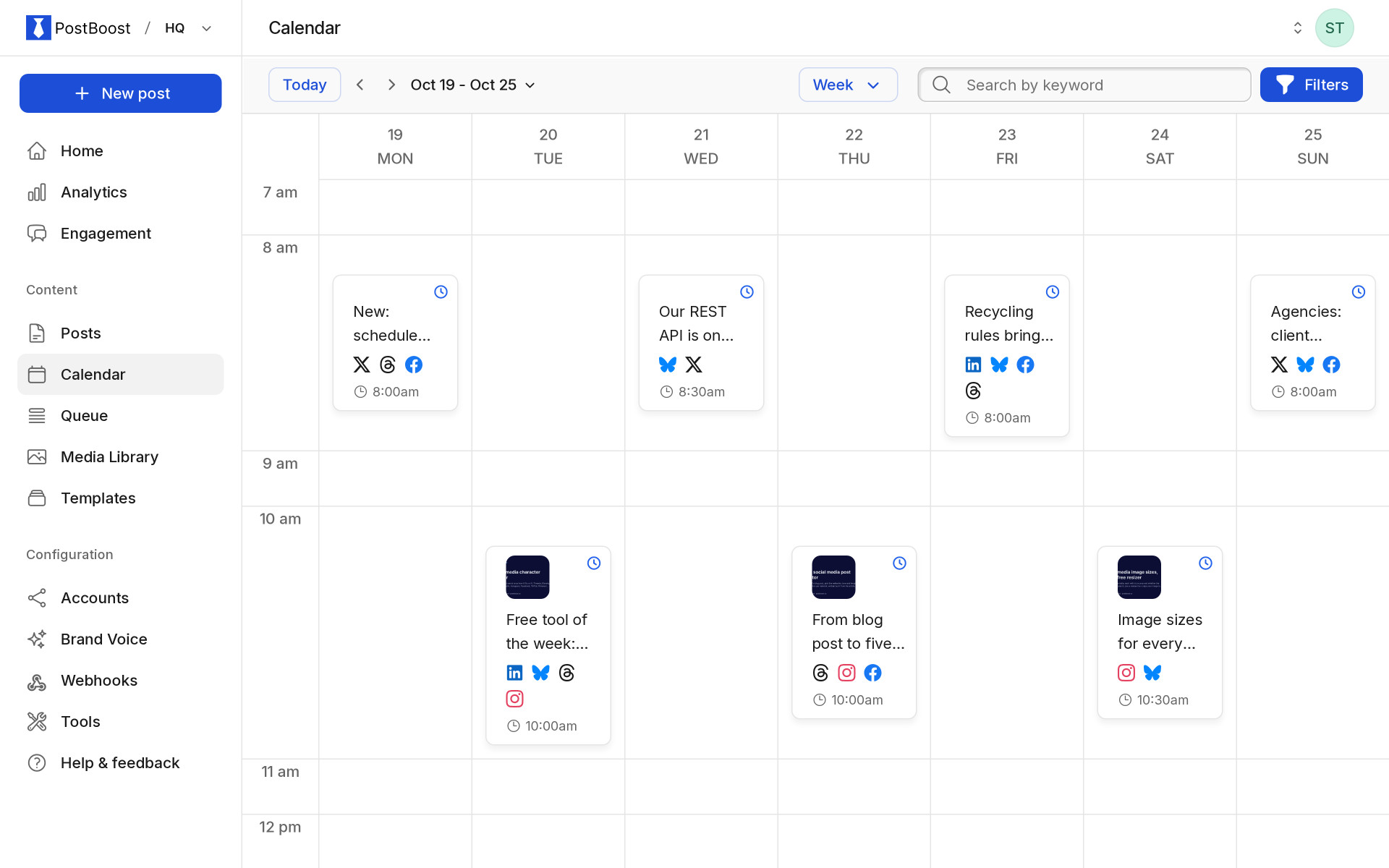This screenshot has height=868, width=1389.
Task: Click the Brand Voice sparkle icon
Action: click(37, 639)
